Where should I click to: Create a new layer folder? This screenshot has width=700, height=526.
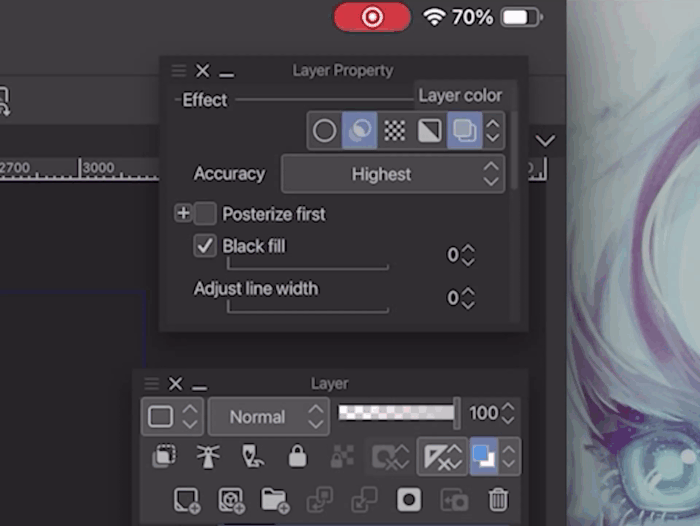click(275, 500)
